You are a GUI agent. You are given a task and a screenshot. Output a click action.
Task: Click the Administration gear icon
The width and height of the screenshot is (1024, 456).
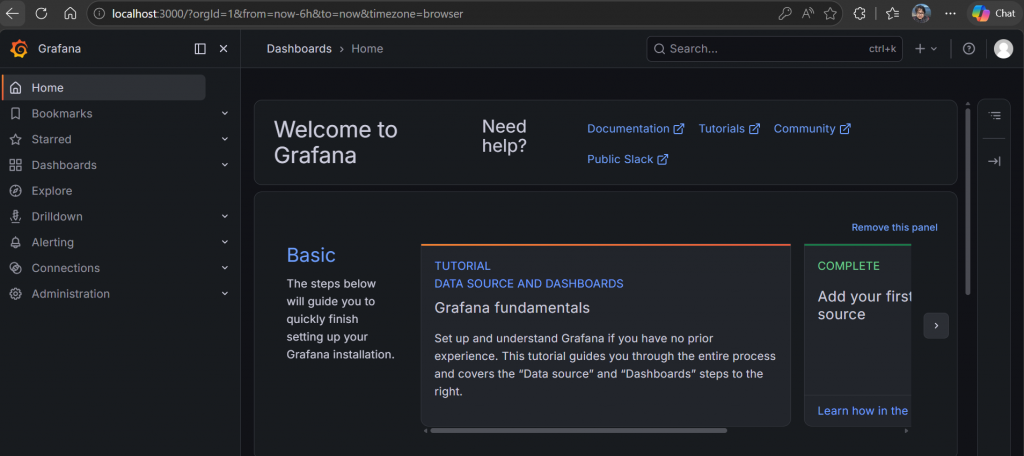tap(16, 294)
